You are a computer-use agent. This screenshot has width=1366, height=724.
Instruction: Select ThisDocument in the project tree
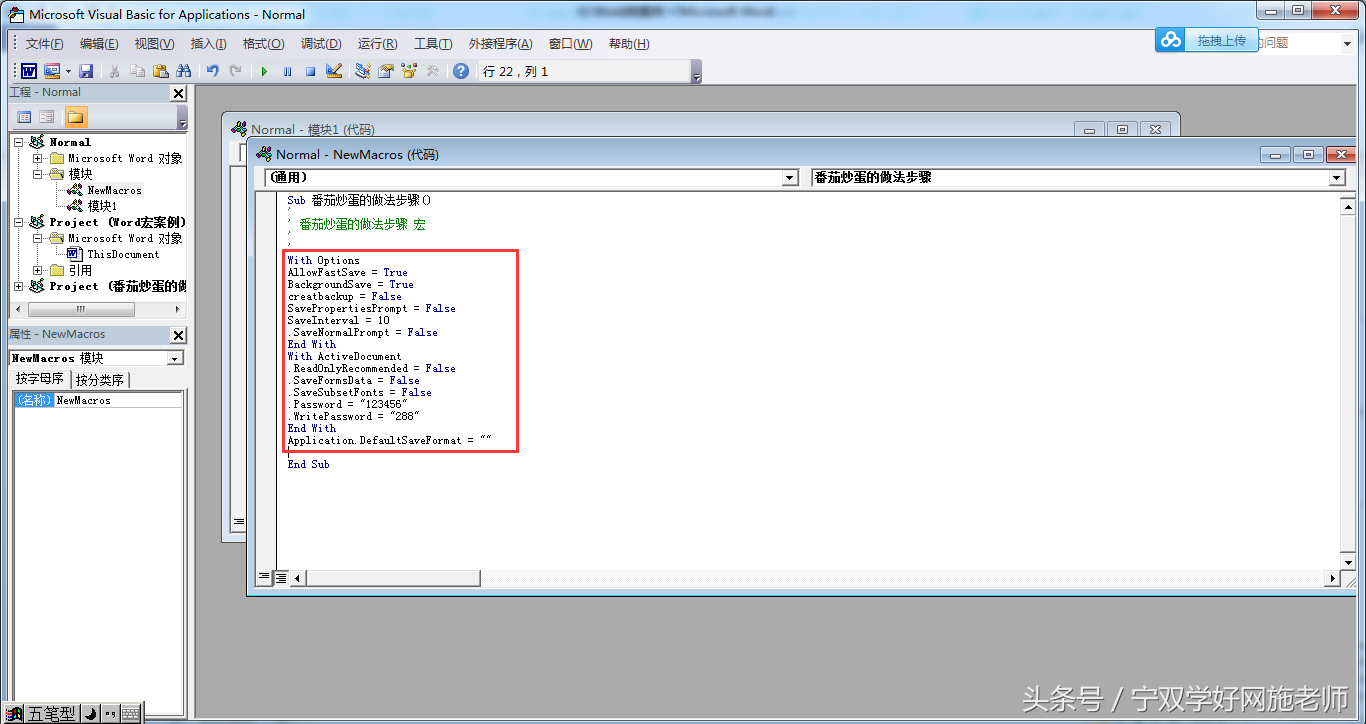pos(122,254)
